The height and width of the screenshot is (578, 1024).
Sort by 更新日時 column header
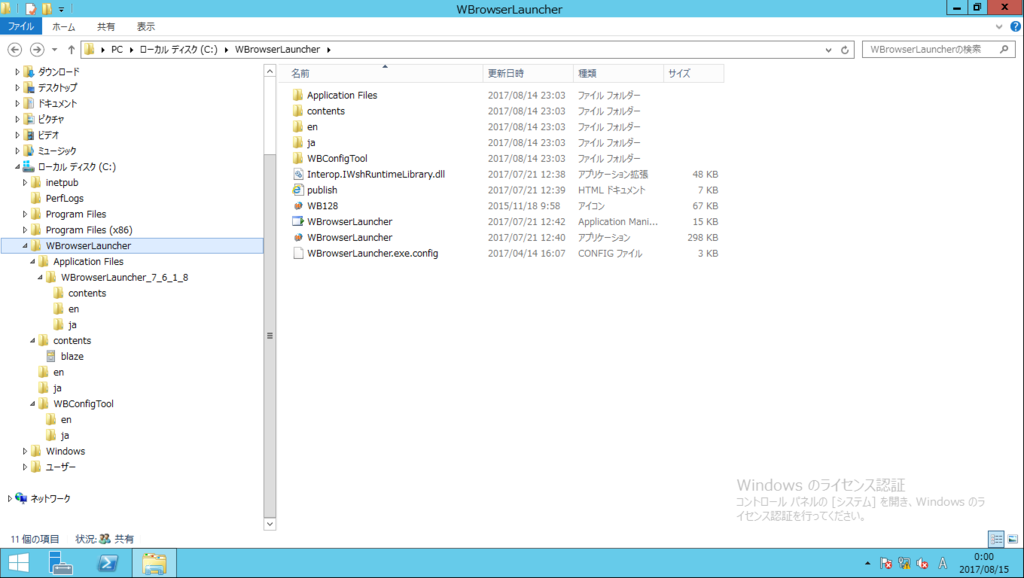528,74
